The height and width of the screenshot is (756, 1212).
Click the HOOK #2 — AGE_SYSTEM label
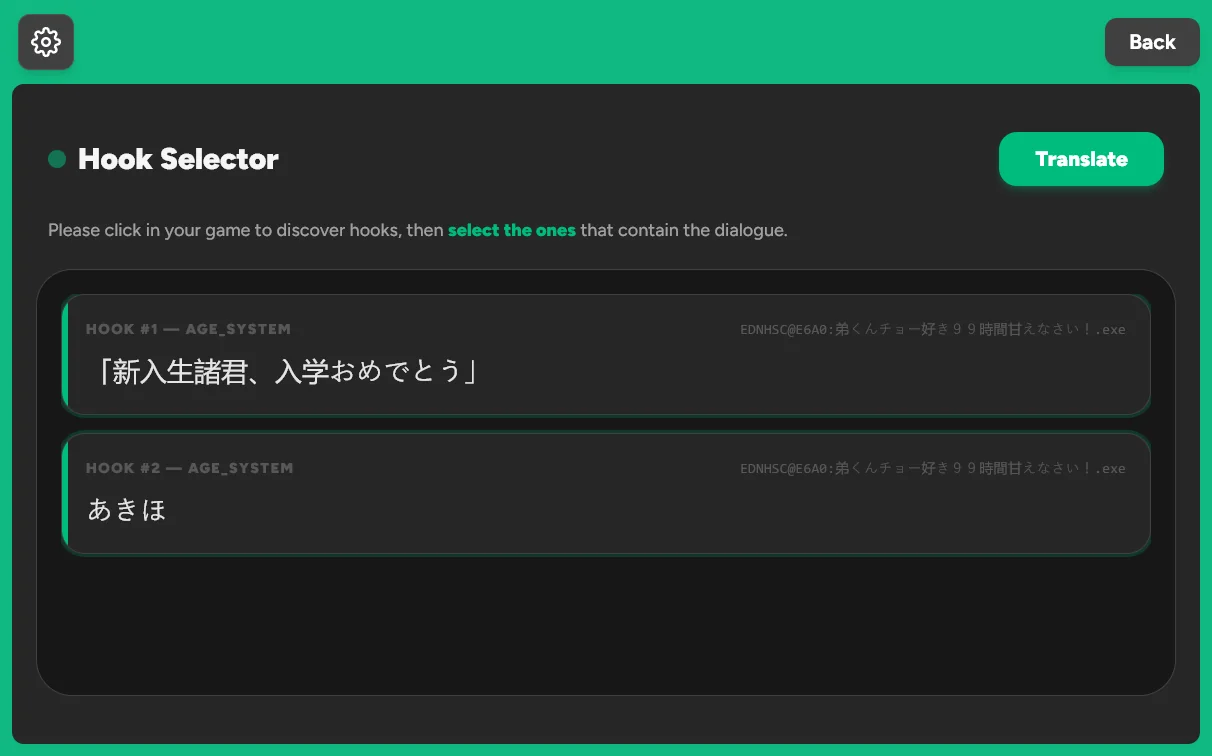189,468
